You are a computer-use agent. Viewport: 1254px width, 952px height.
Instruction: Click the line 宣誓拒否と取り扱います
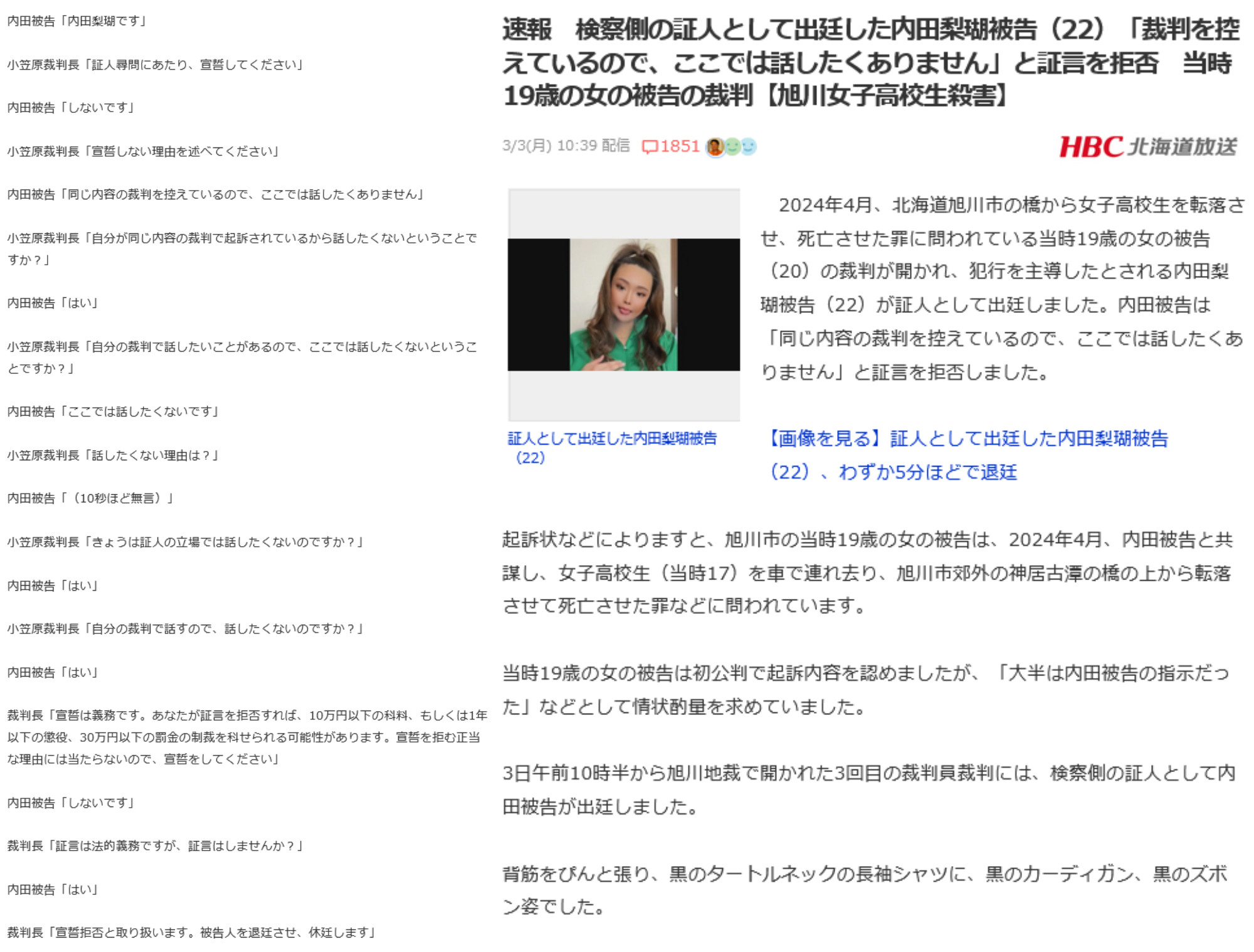pos(191,933)
